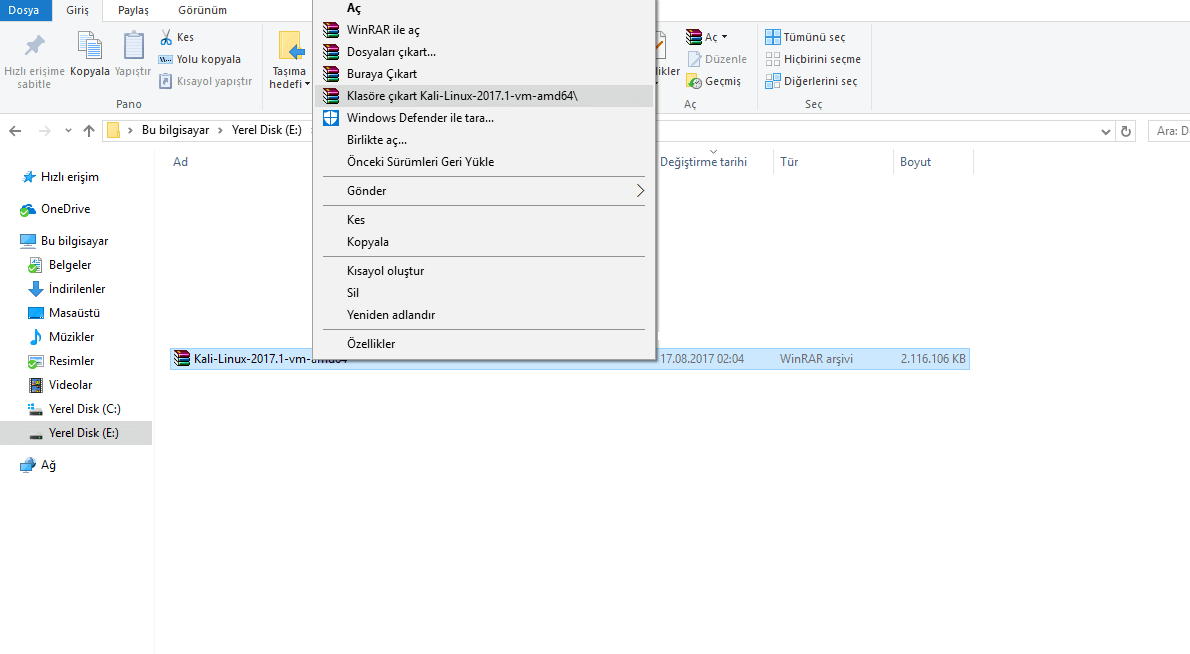Click the Taşıma hedefi folder icon
The image size is (1190, 654).
[291, 46]
